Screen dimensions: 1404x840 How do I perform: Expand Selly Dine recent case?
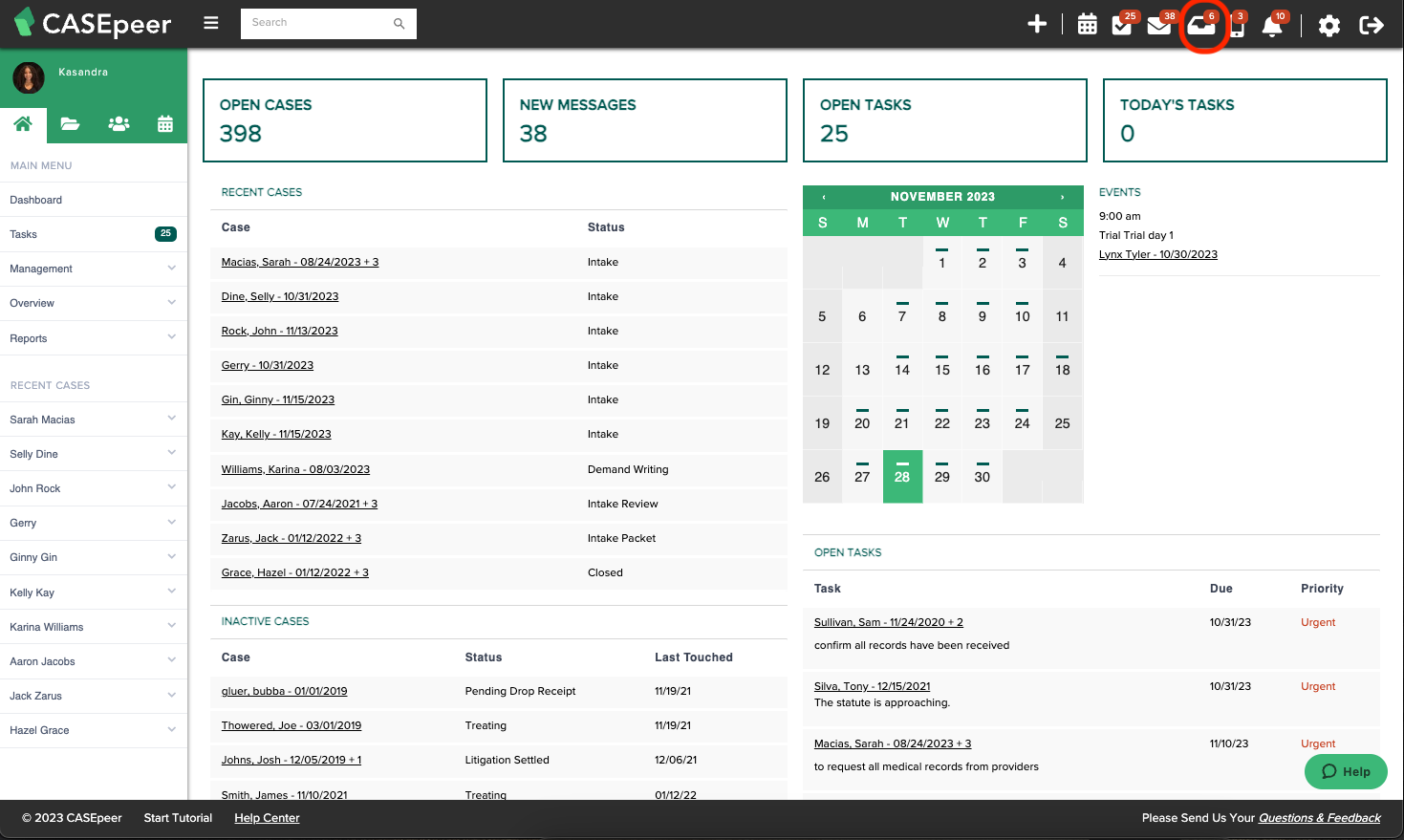(x=94, y=454)
